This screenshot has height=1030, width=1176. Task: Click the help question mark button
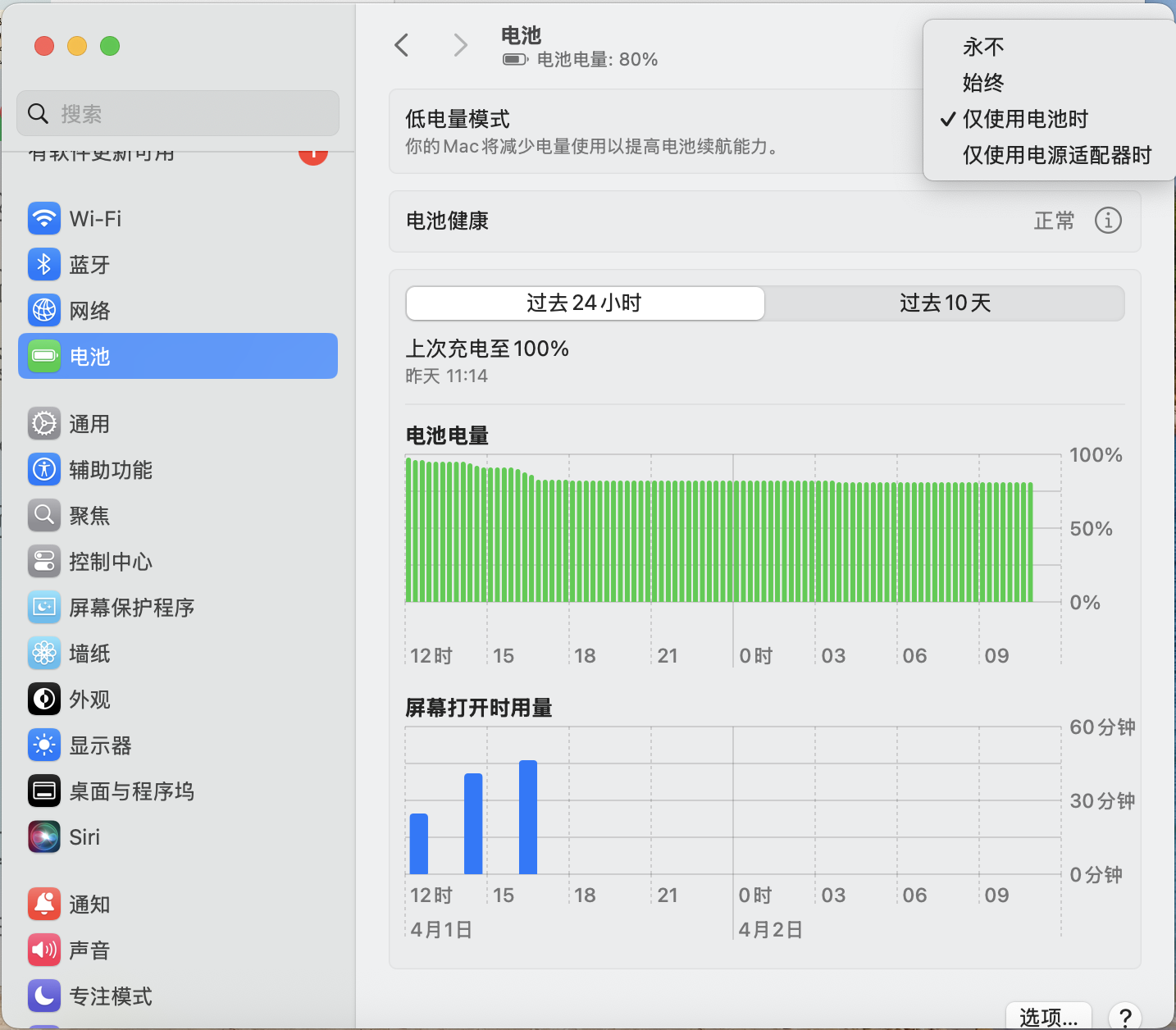point(1125,1017)
